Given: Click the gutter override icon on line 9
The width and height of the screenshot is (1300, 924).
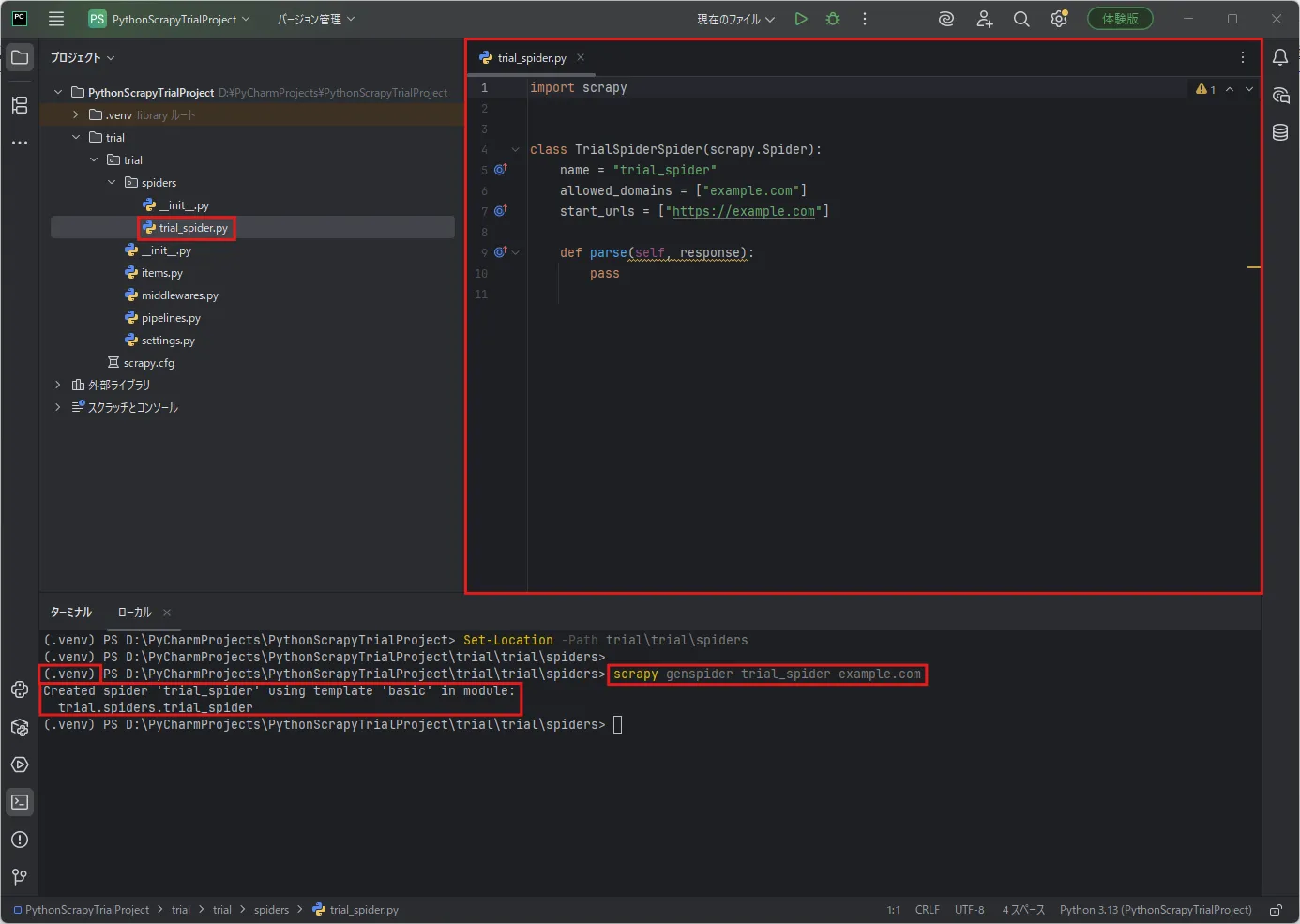Looking at the screenshot, I should click(x=501, y=252).
